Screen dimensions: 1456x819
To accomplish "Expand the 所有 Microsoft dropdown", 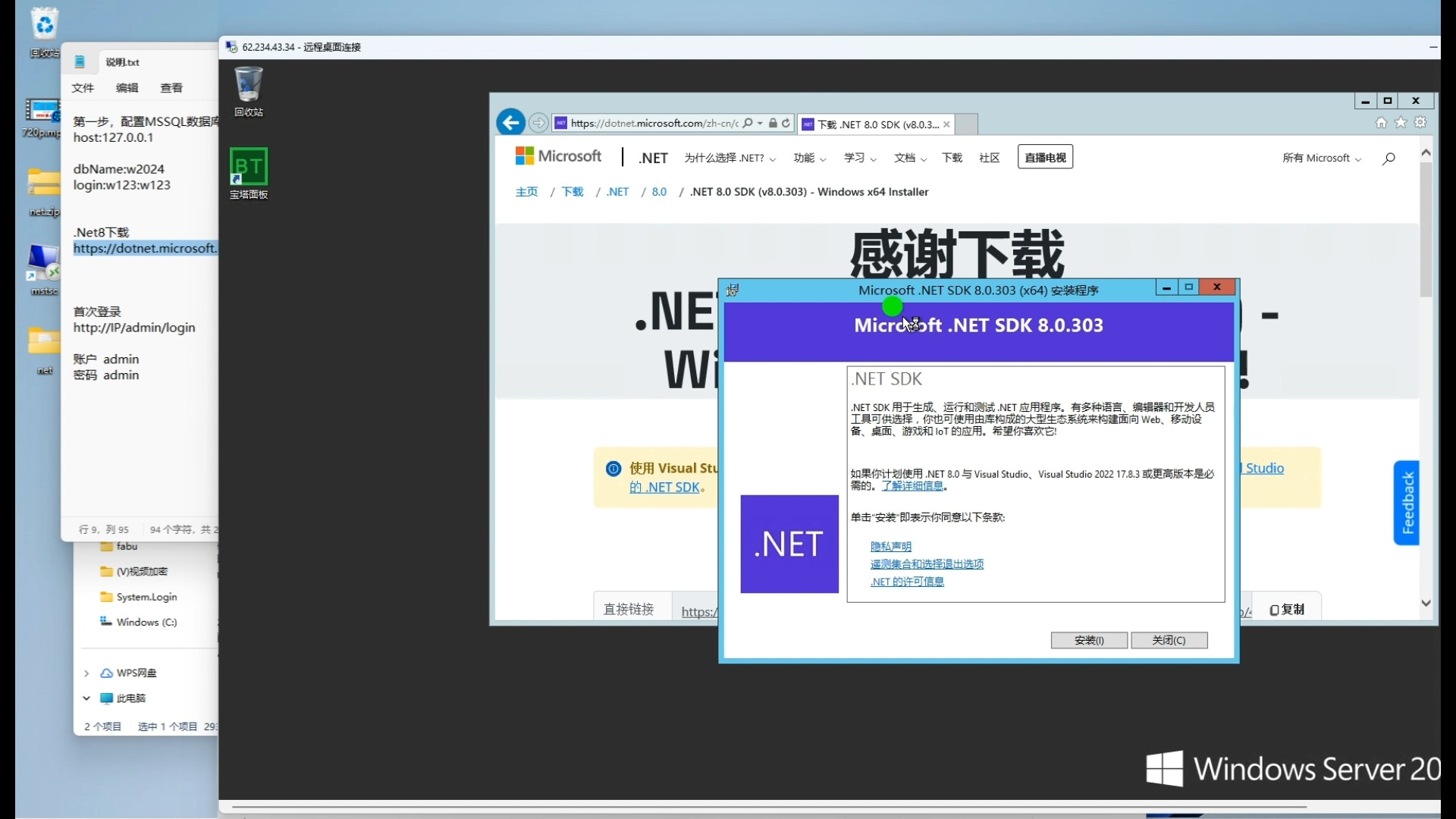I will pyautogui.click(x=1322, y=158).
